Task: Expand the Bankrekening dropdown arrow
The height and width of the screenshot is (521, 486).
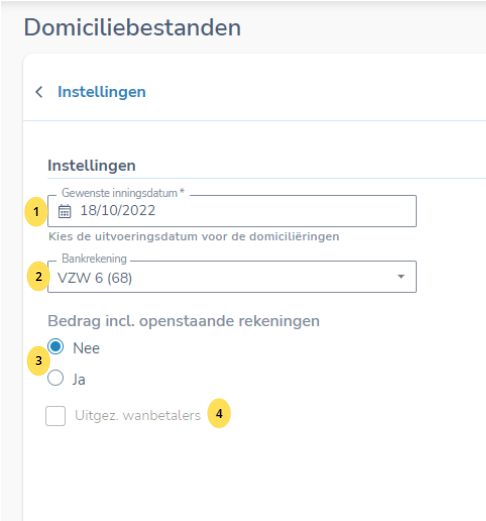Action: tap(401, 276)
